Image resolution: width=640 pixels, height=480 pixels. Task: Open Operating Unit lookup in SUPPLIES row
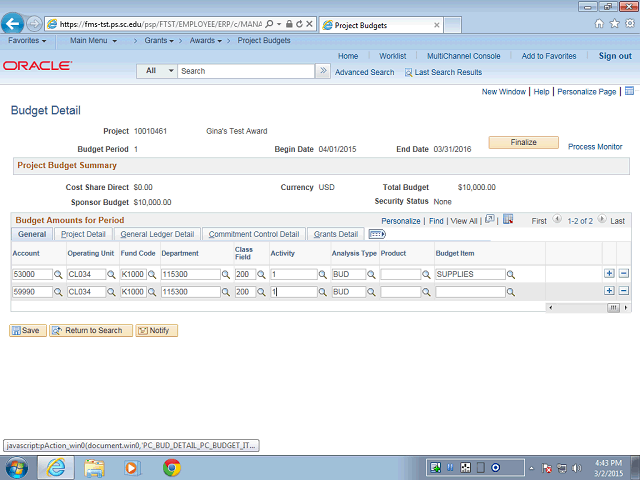point(111,275)
